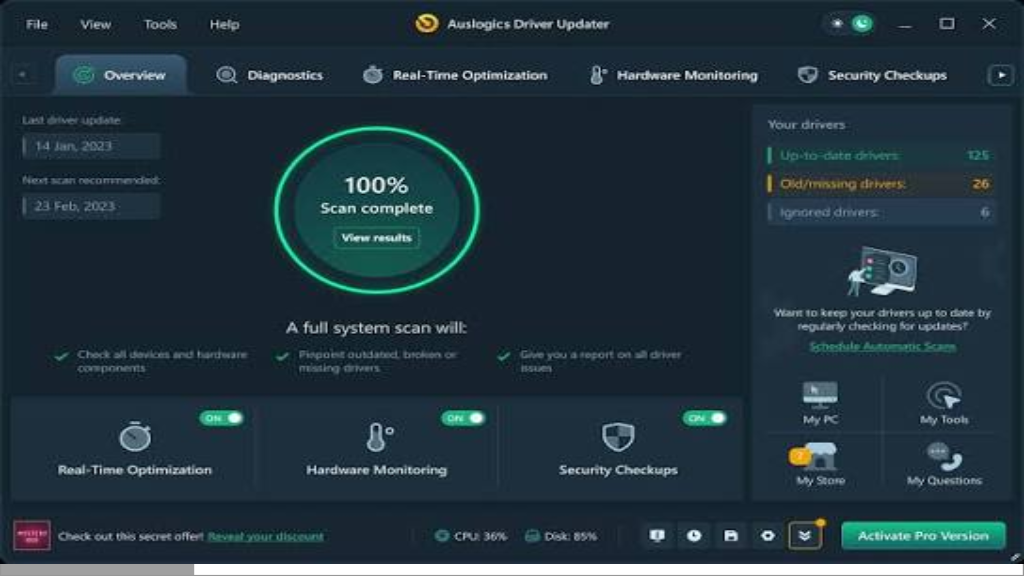The width and height of the screenshot is (1024, 576).
Task: Click Reveal your discount link
Action: [x=265, y=536]
